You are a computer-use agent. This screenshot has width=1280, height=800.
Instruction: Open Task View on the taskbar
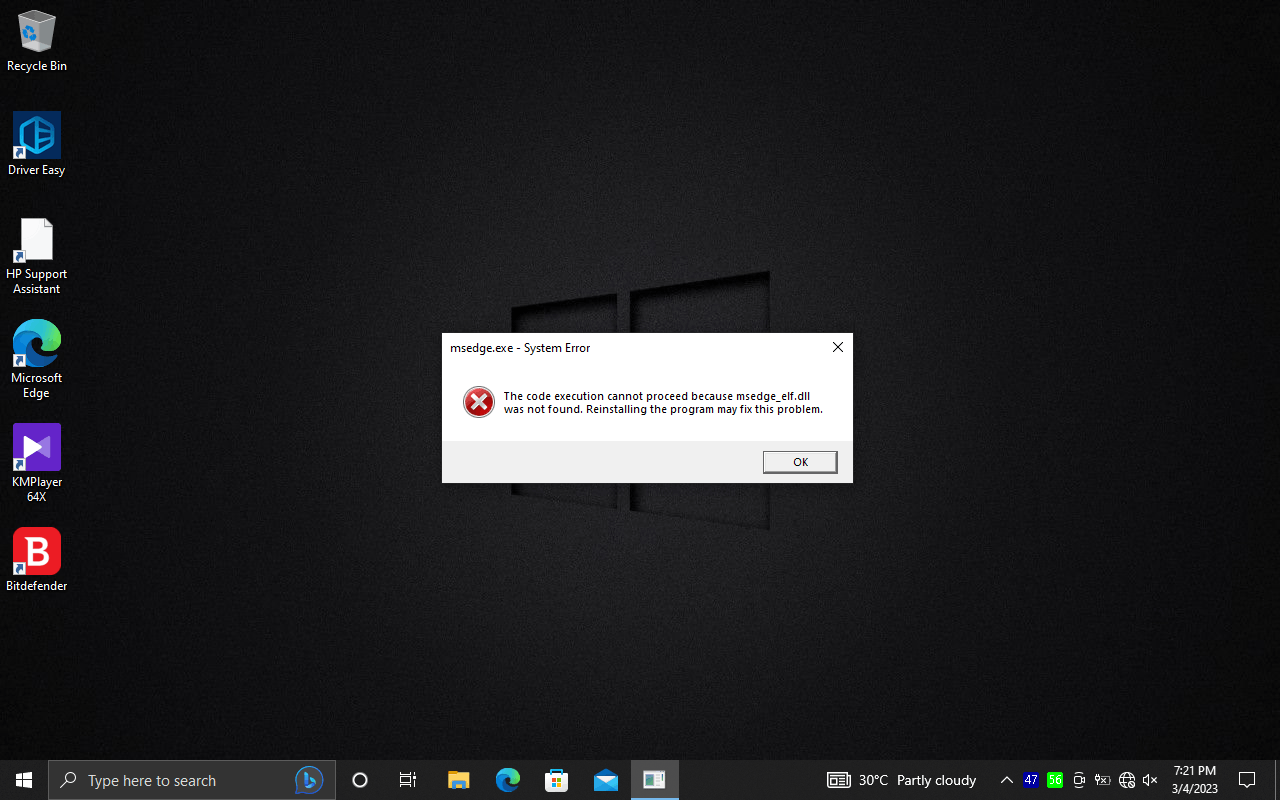(x=408, y=780)
